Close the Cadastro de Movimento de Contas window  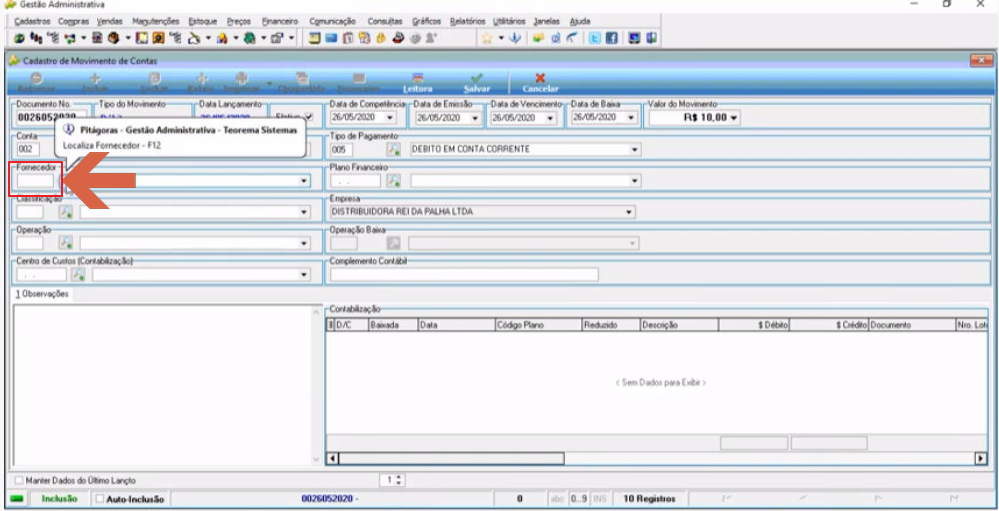click(x=982, y=61)
